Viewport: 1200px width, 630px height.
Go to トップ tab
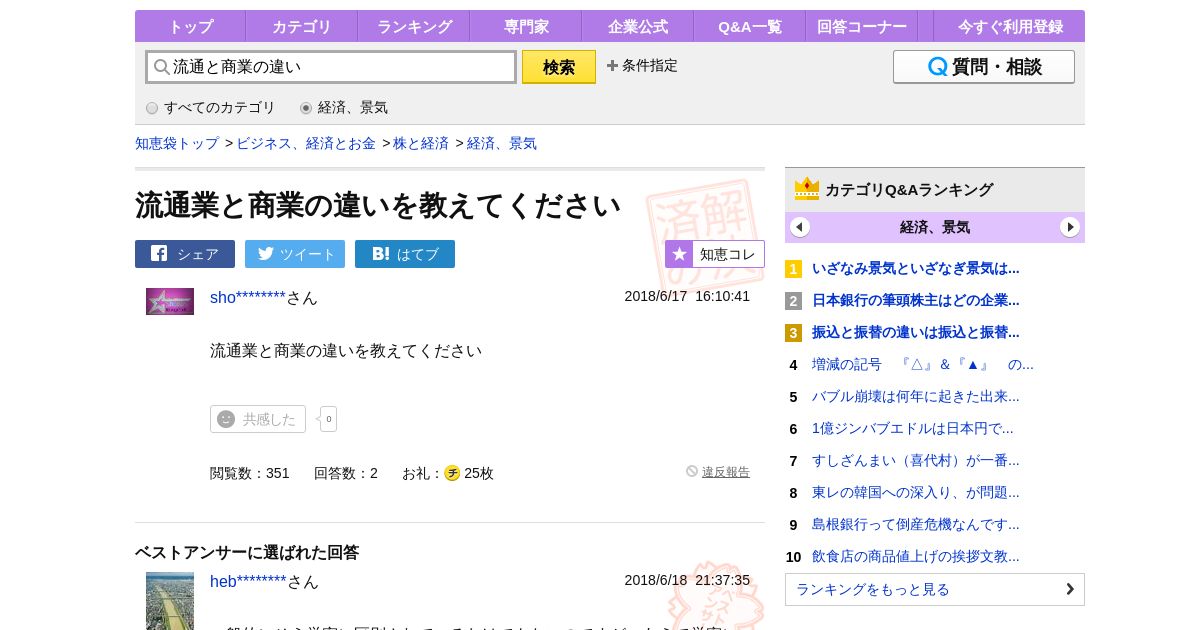[190, 27]
